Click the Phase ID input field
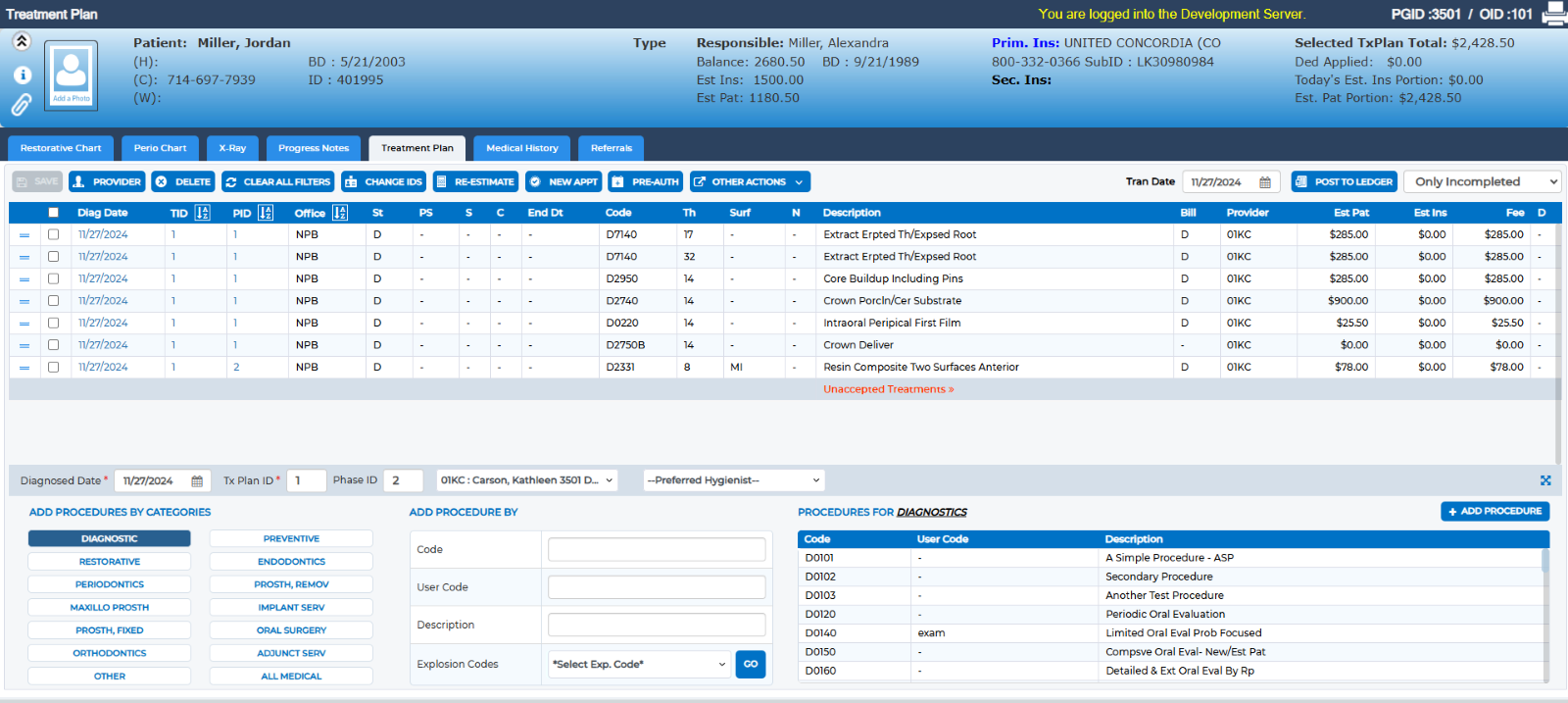1568x703 pixels. pyautogui.click(x=403, y=480)
